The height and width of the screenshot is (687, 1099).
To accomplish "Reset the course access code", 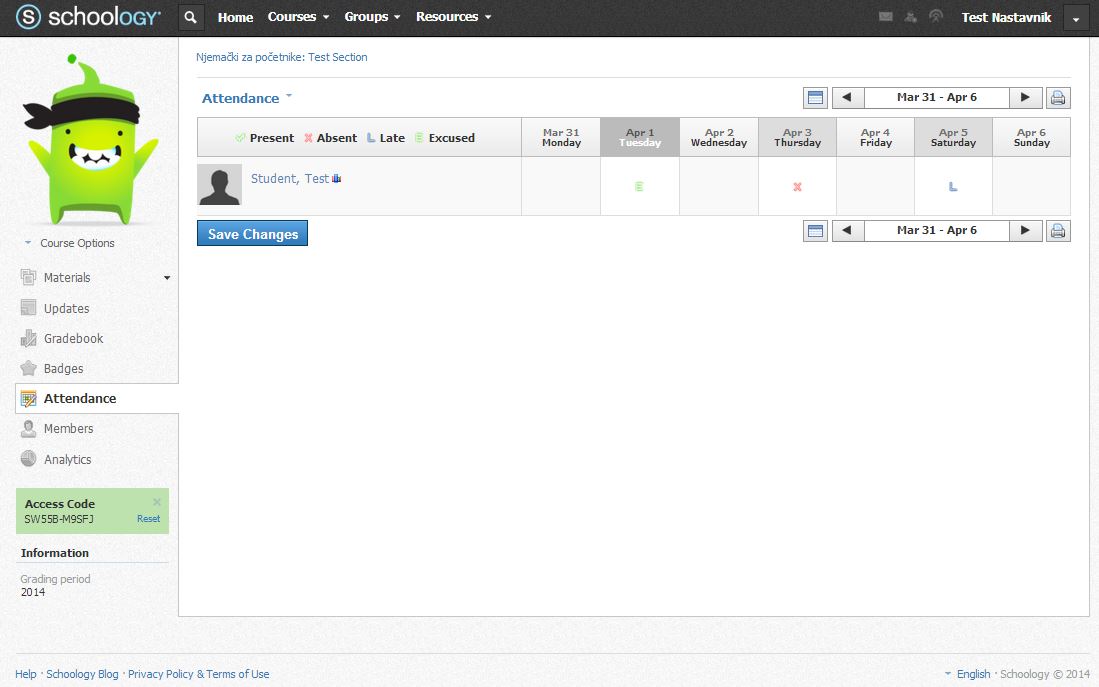I will 148,519.
